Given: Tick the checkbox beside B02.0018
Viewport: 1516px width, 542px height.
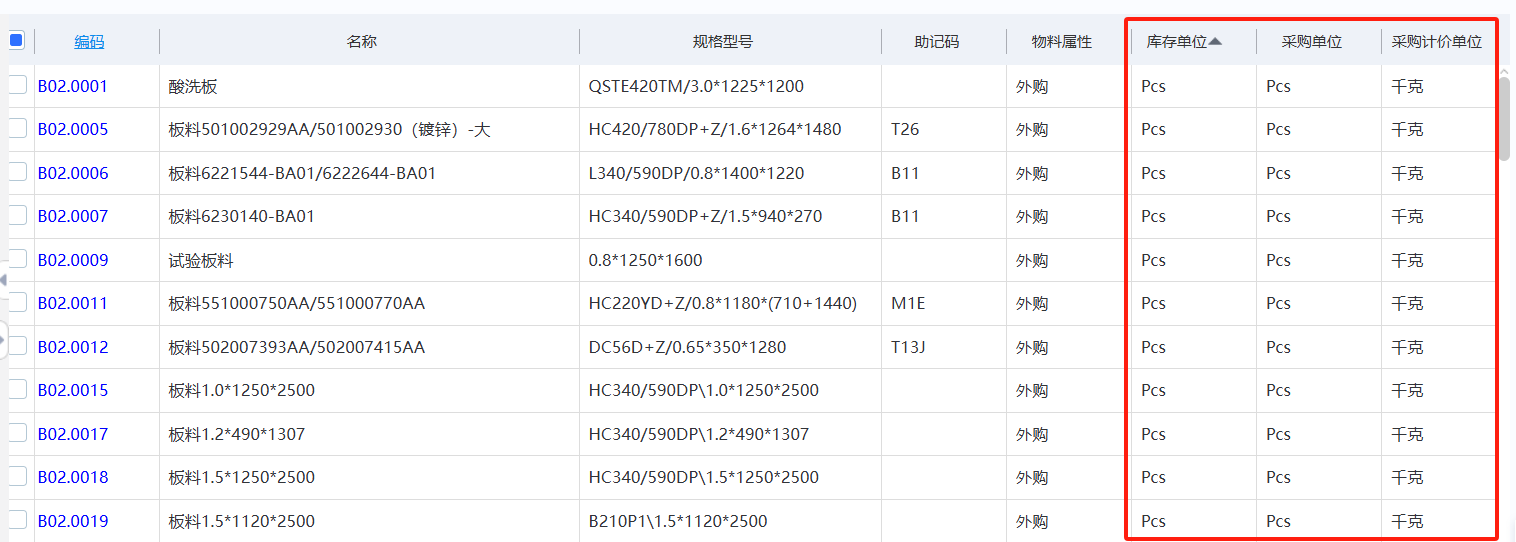Looking at the screenshot, I should (x=17, y=476).
